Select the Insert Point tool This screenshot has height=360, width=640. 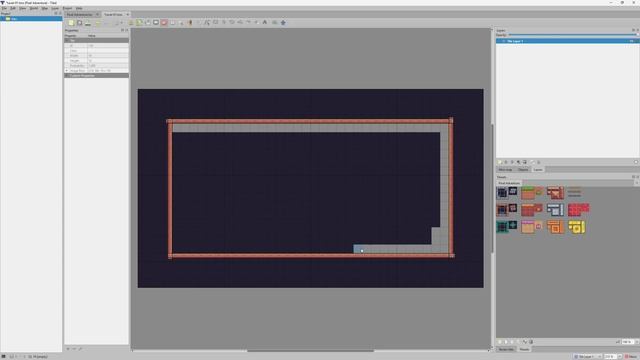[224, 22]
